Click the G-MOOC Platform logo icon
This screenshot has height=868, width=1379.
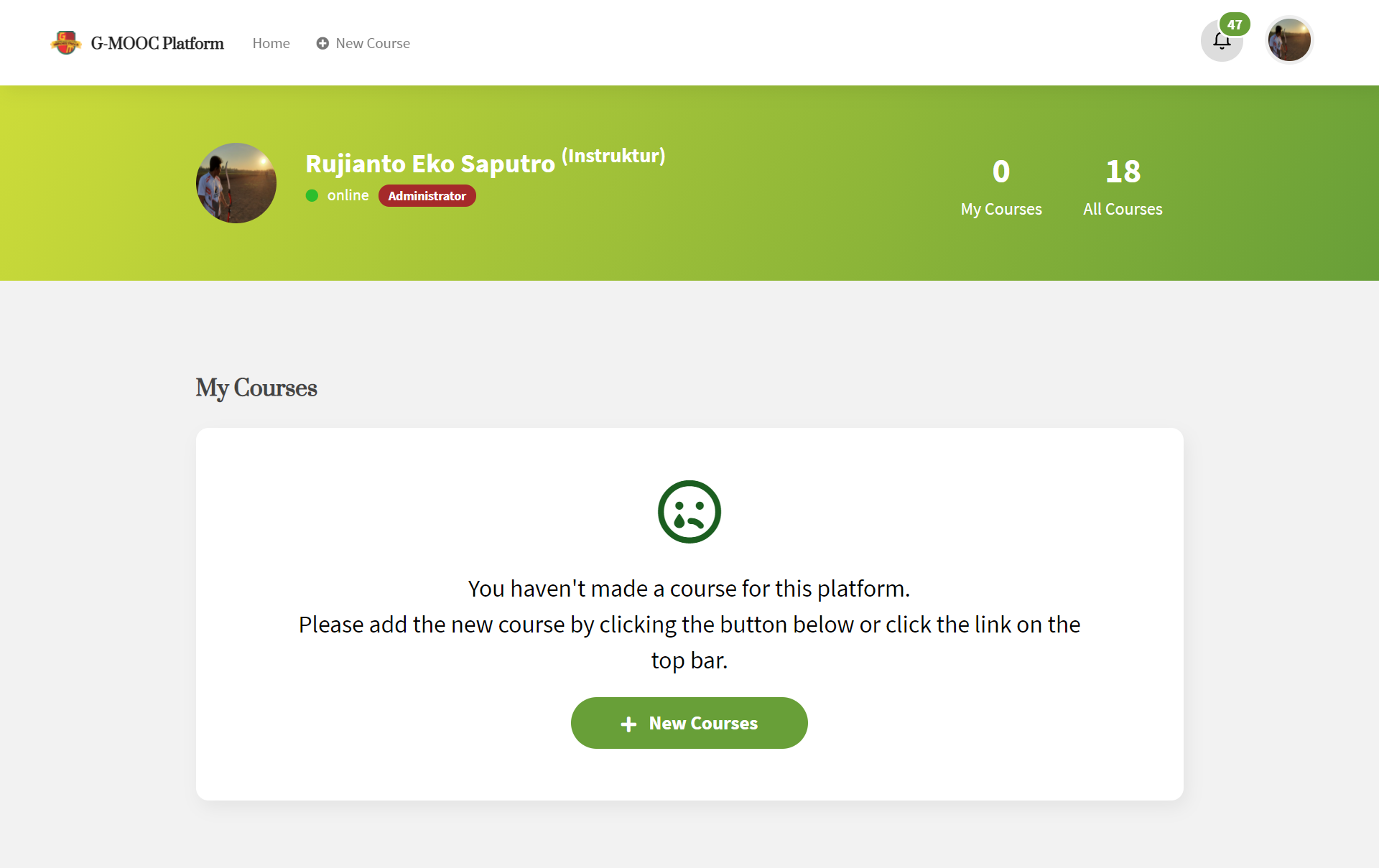point(66,42)
